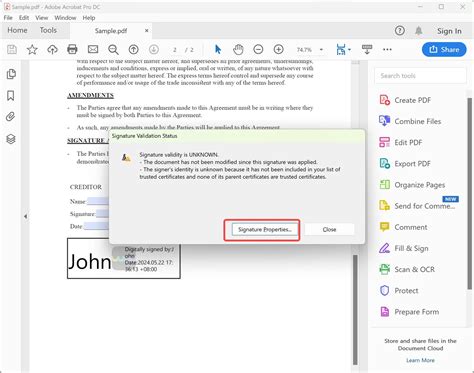Open more tools ellipsis menu
Image resolution: width=474 pixels, height=373 pixels.
pos(387,50)
